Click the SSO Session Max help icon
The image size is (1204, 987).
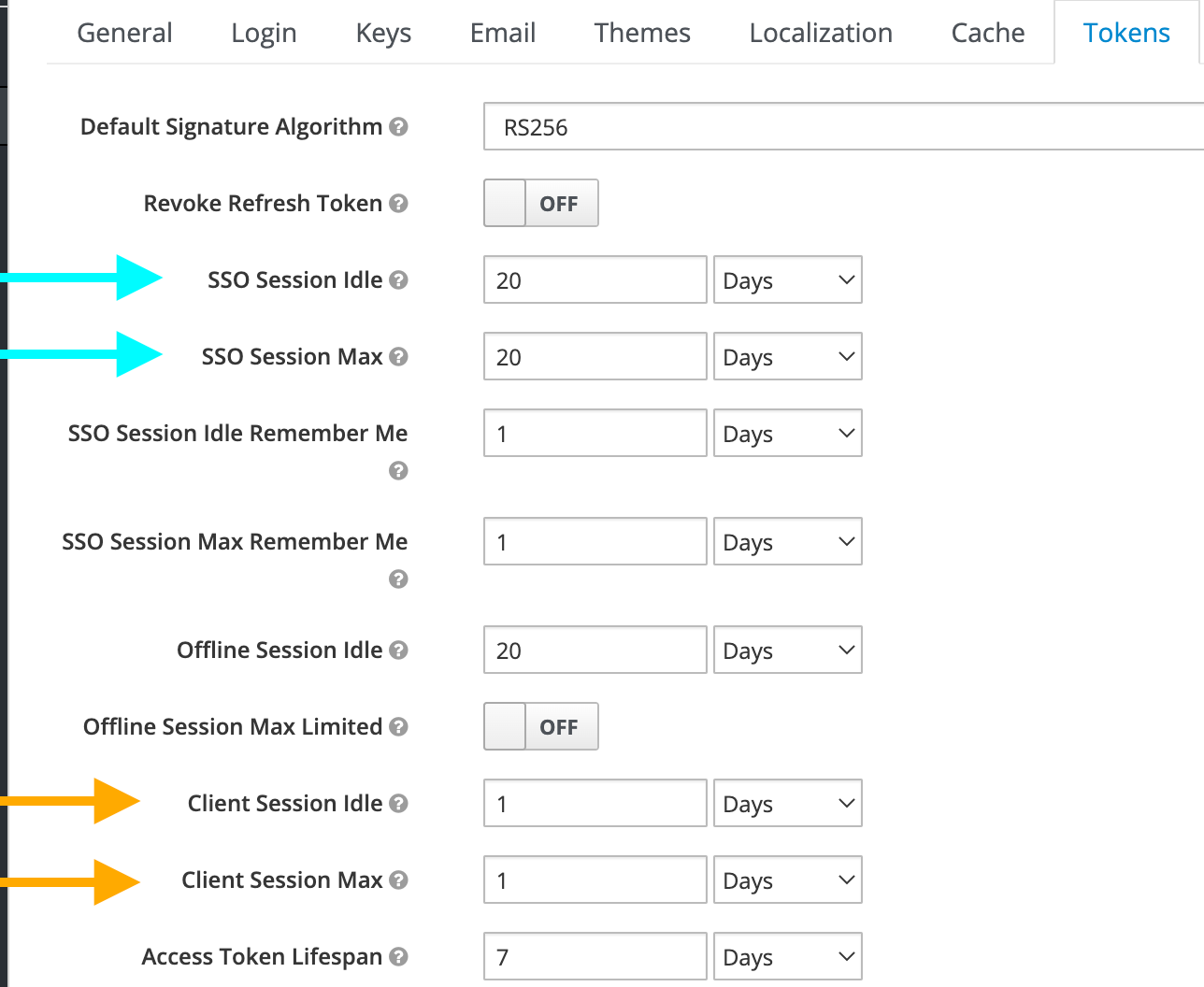(398, 357)
